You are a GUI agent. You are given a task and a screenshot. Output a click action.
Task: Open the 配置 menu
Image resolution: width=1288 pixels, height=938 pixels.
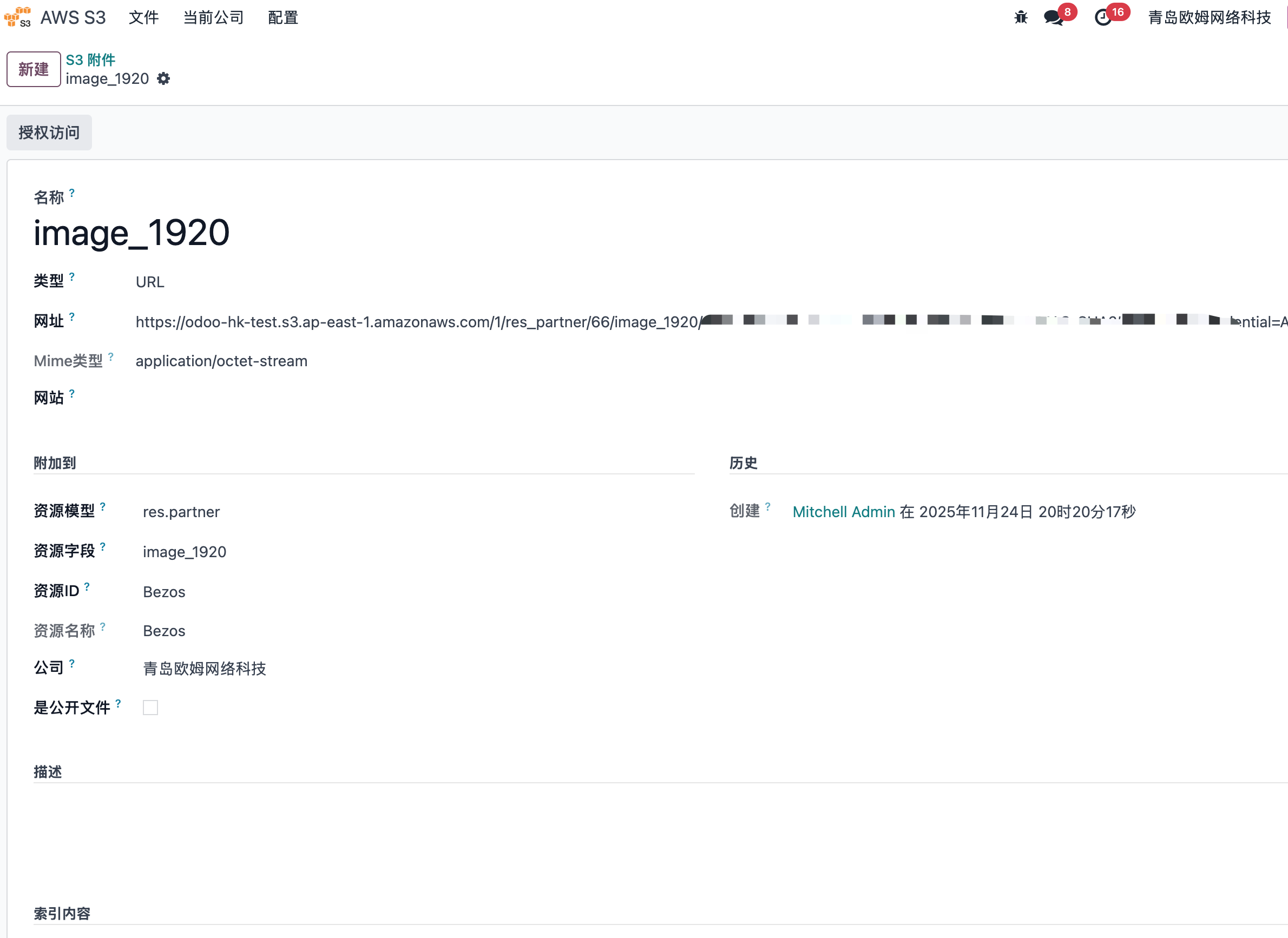click(283, 18)
